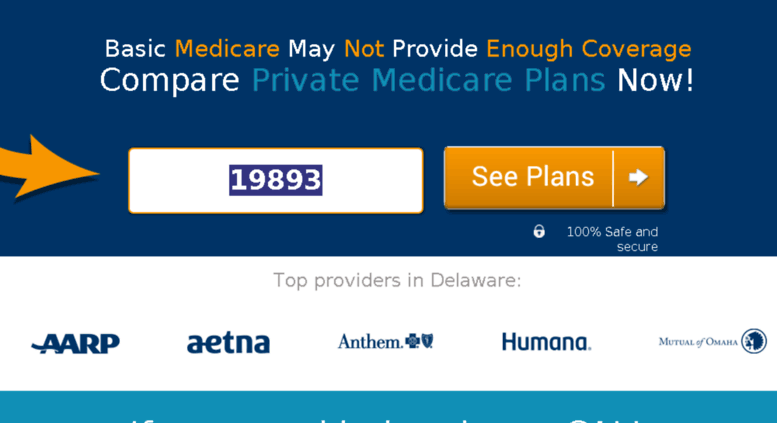Click the Compare word in headline
Viewport: 777px width, 423px height.
coord(169,80)
